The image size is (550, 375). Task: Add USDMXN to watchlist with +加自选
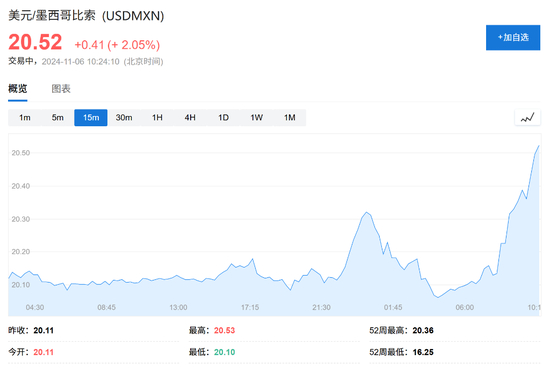(x=513, y=38)
